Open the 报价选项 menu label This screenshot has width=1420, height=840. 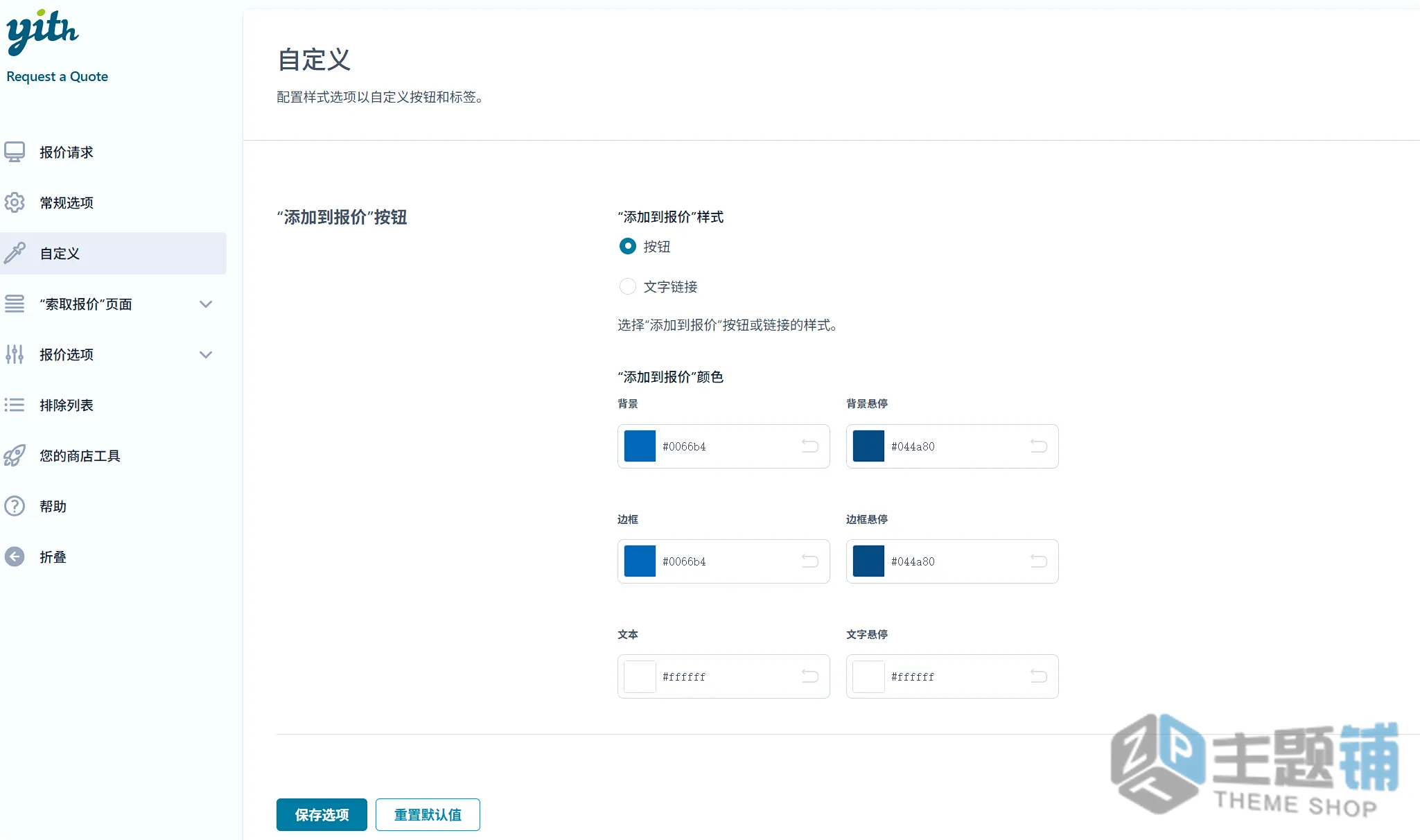67,354
